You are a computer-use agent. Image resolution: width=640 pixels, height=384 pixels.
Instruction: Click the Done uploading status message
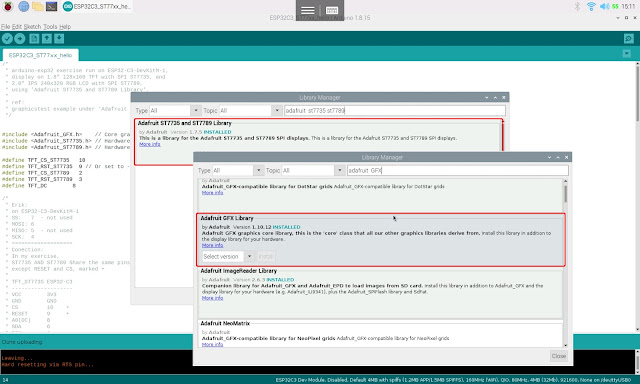22,342
